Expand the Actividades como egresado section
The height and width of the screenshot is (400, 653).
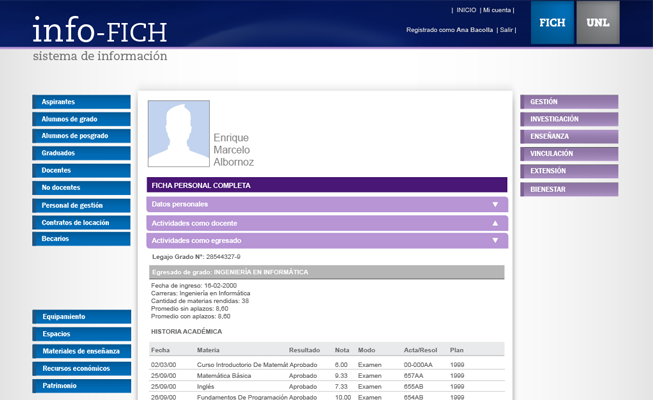coord(327,241)
